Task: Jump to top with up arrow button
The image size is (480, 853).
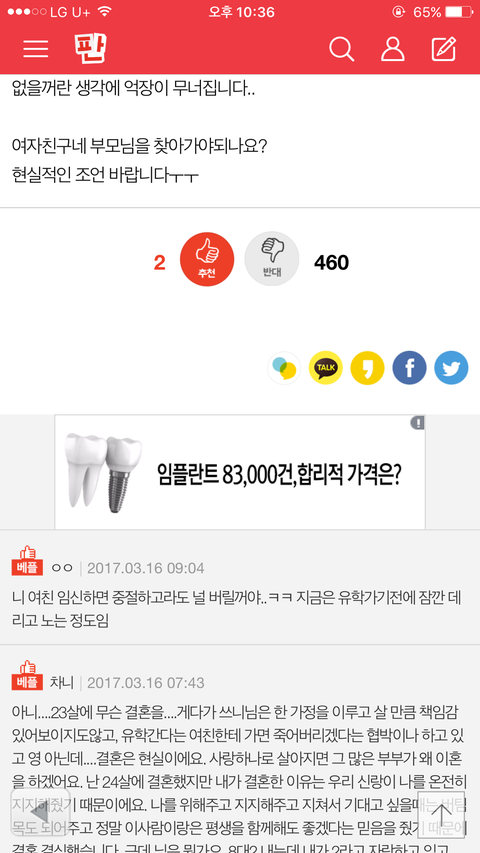Action: (441, 814)
